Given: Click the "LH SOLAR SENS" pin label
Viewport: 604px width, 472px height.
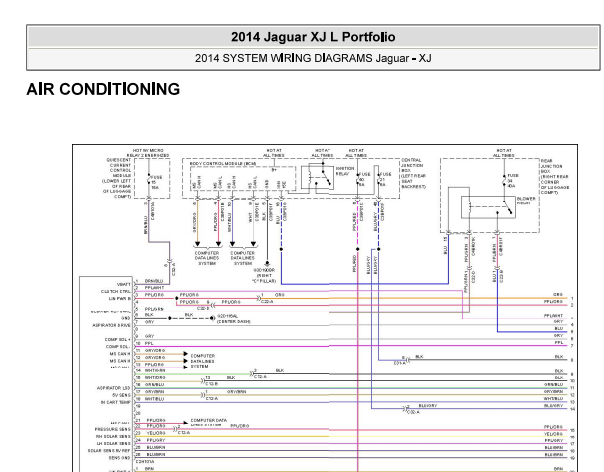Looking at the screenshot, I should pyautogui.click(x=113, y=443).
